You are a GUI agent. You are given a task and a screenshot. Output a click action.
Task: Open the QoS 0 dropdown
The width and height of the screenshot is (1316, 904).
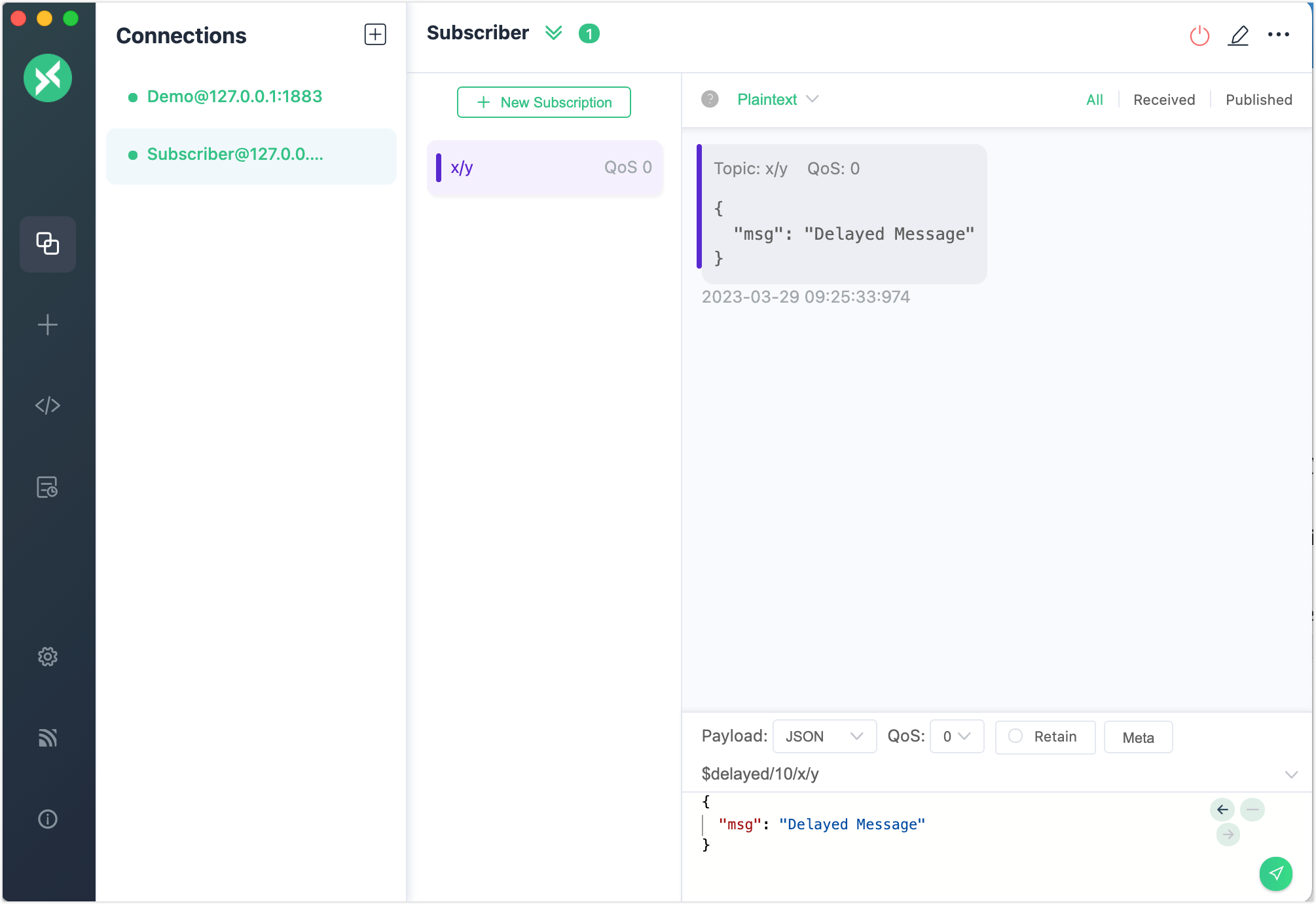[957, 737]
